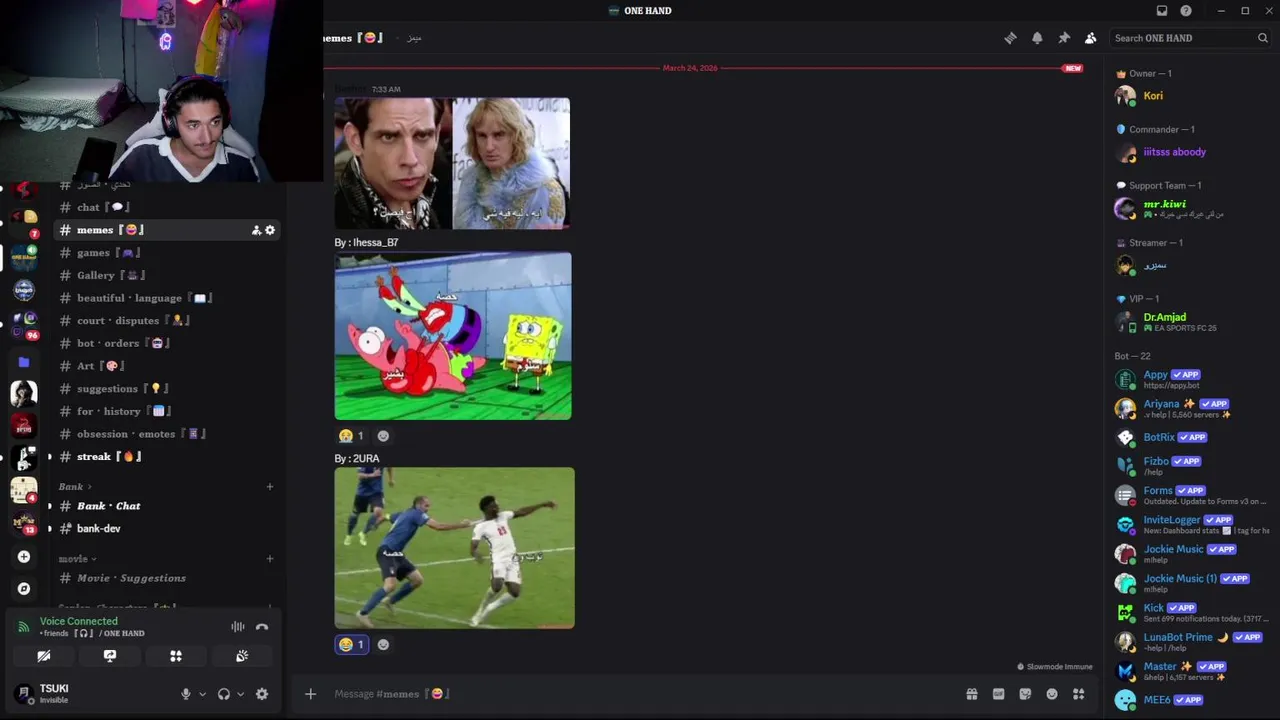Open the Inbox icon in title bar
The image size is (1280, 720).
[1162, 11]
